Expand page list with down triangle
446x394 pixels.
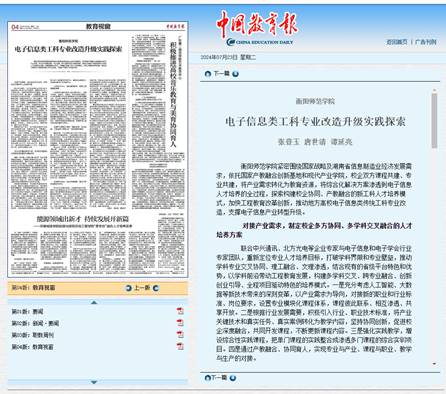click(x=94, y=382)
